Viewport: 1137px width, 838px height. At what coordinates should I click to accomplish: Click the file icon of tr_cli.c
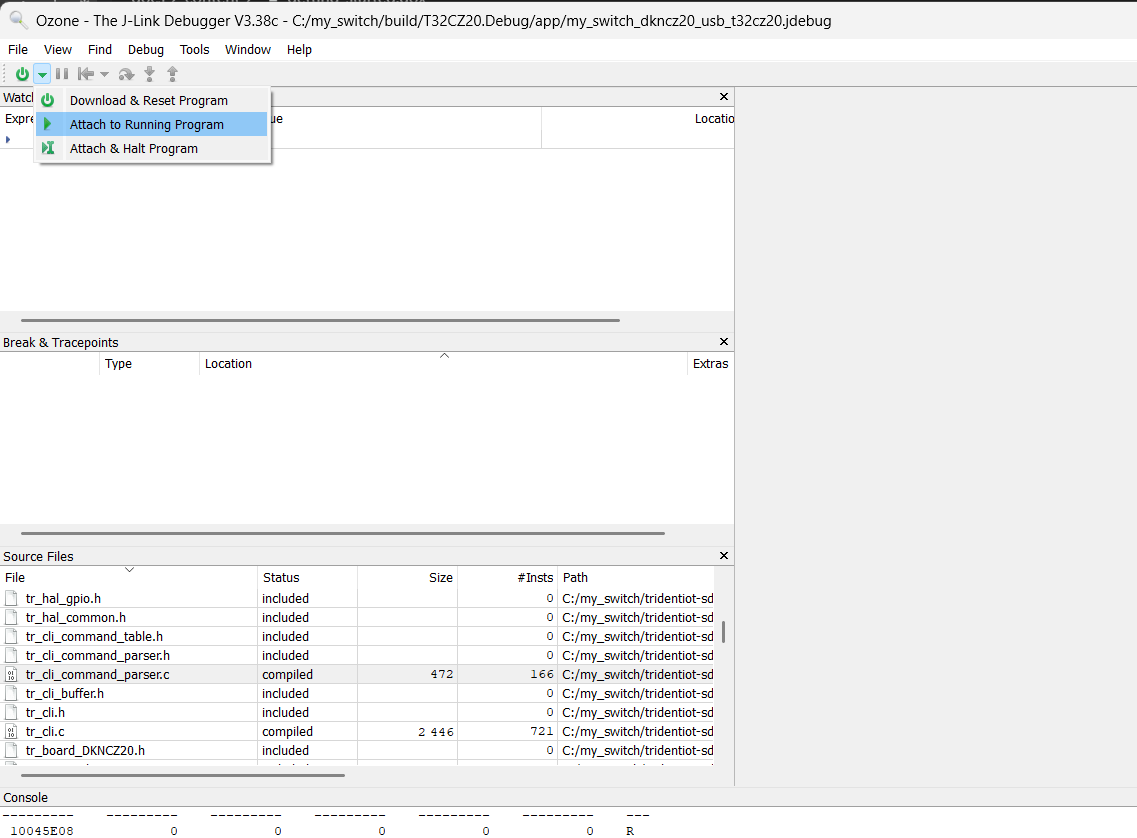11,731
